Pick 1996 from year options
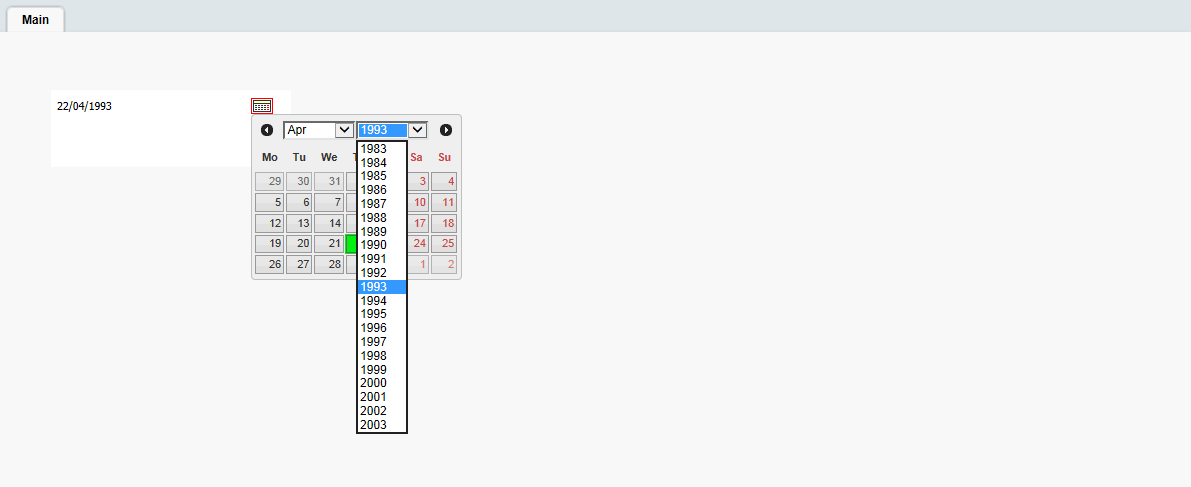Screen dimensions: 1191x487 [382, 327]
